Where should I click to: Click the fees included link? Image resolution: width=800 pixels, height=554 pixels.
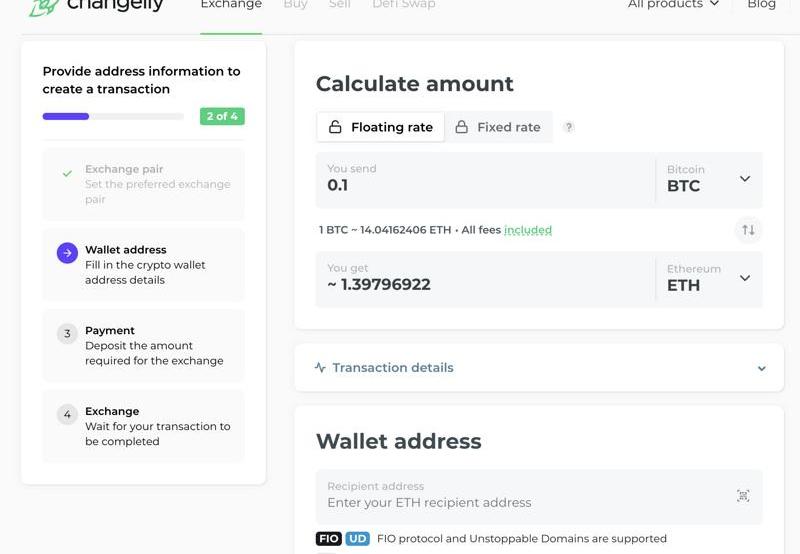click(528, 230)
